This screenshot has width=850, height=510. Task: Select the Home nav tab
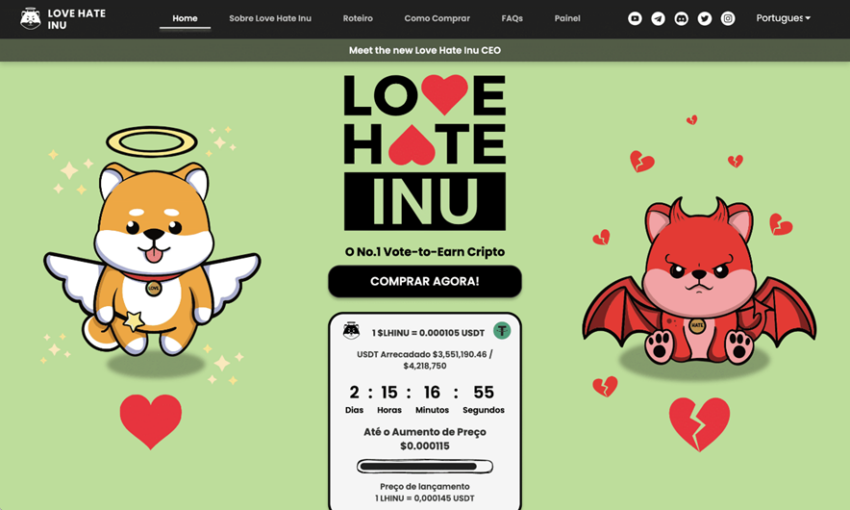185,18
